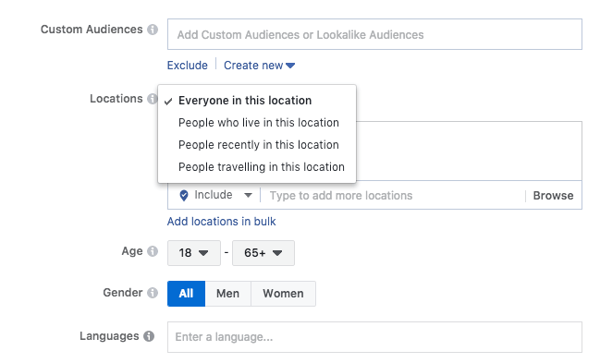Click the Exclude link
600x363 pixels.
click(187, 65)
